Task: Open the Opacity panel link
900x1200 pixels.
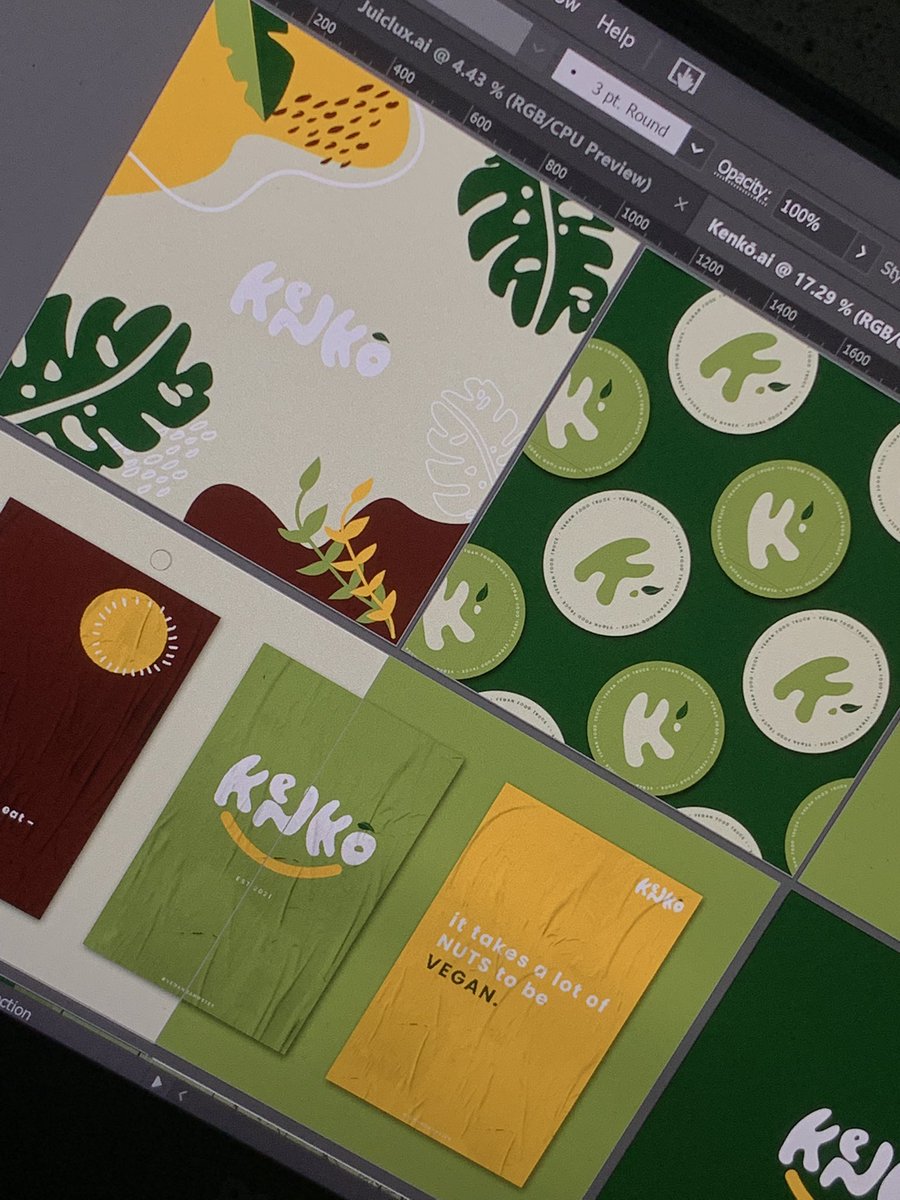Action: [x=744, y=183]
